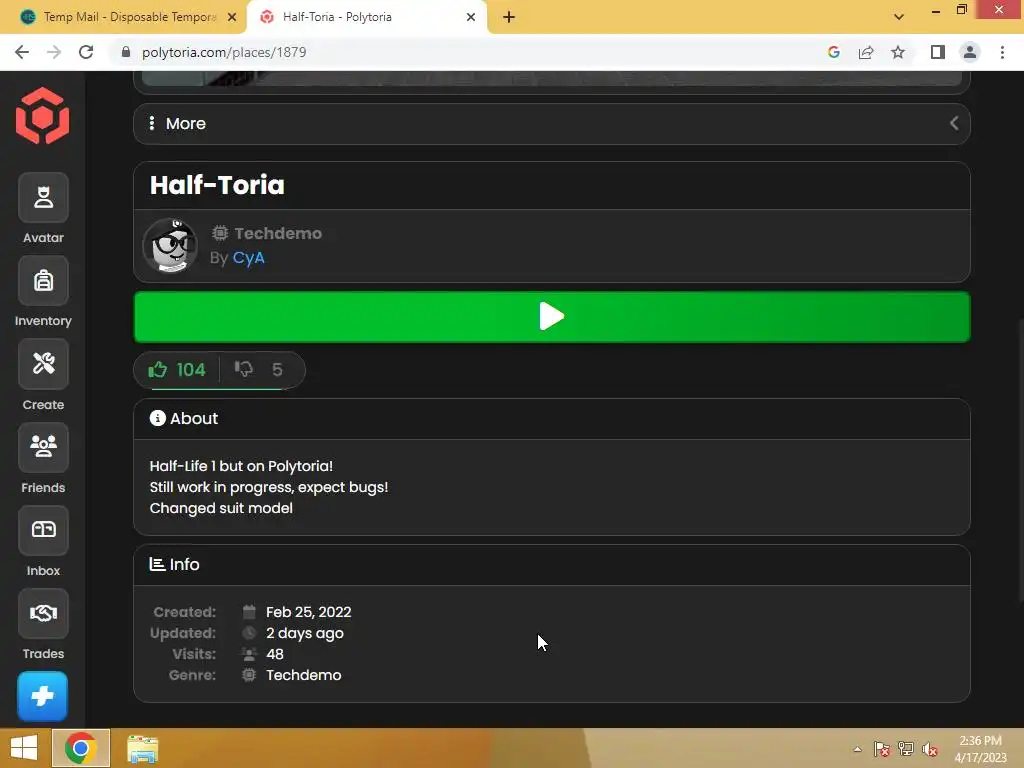Click the clock icon next to Updated
The width and height of the screenshot is (1024, 768).
pos(249,633)
